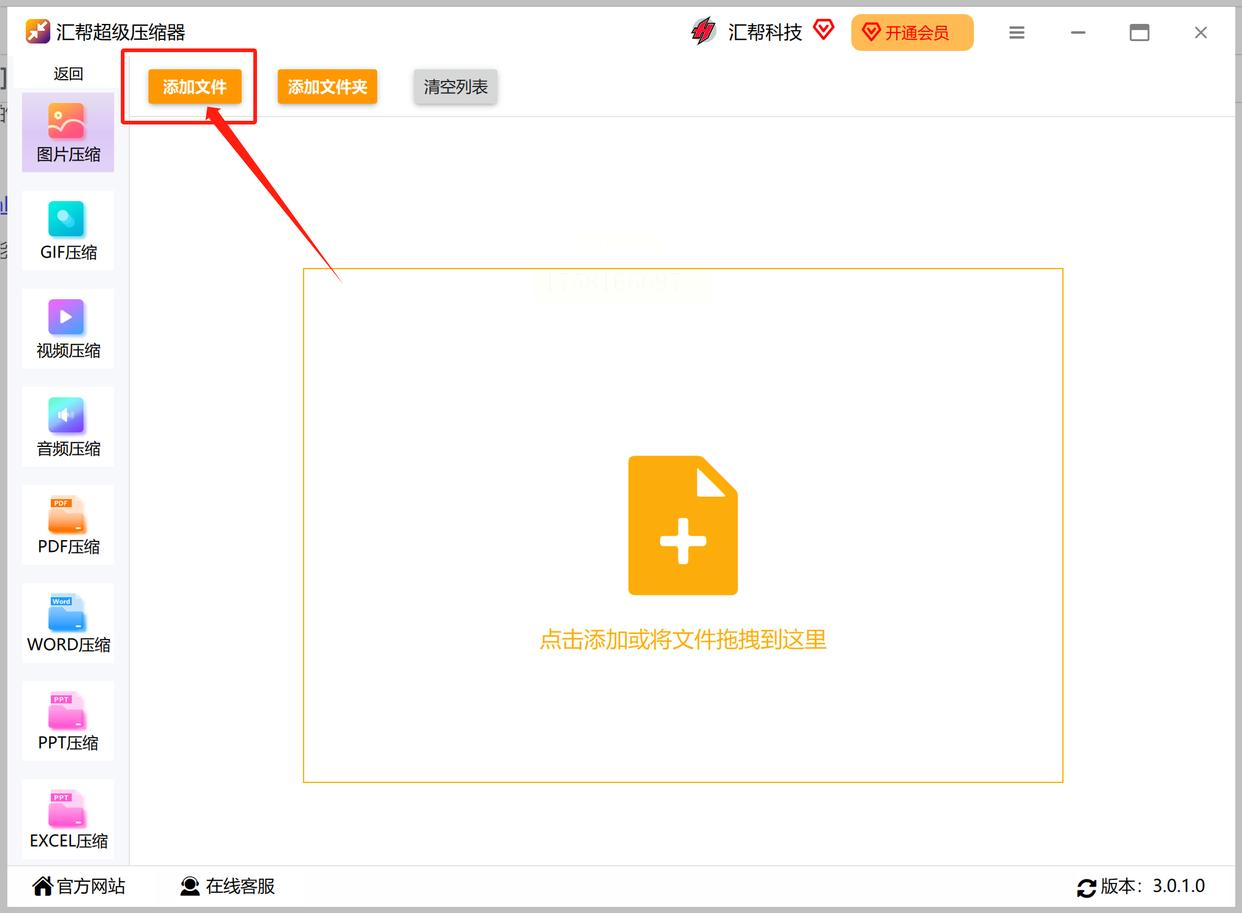
Task: Click the large orange add-file plus icon
Action: pyautogui.click(x=683, y=526)
